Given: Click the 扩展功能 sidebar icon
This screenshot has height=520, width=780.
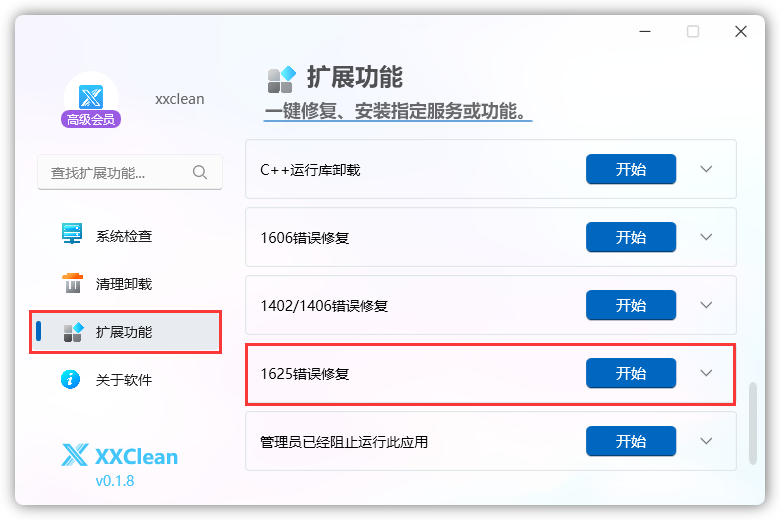Looking at the screenshot, I should [72, 332].
